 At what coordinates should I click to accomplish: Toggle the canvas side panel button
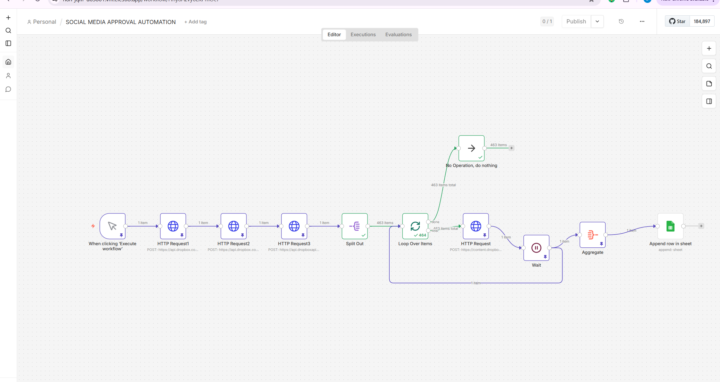click(709, 101)
